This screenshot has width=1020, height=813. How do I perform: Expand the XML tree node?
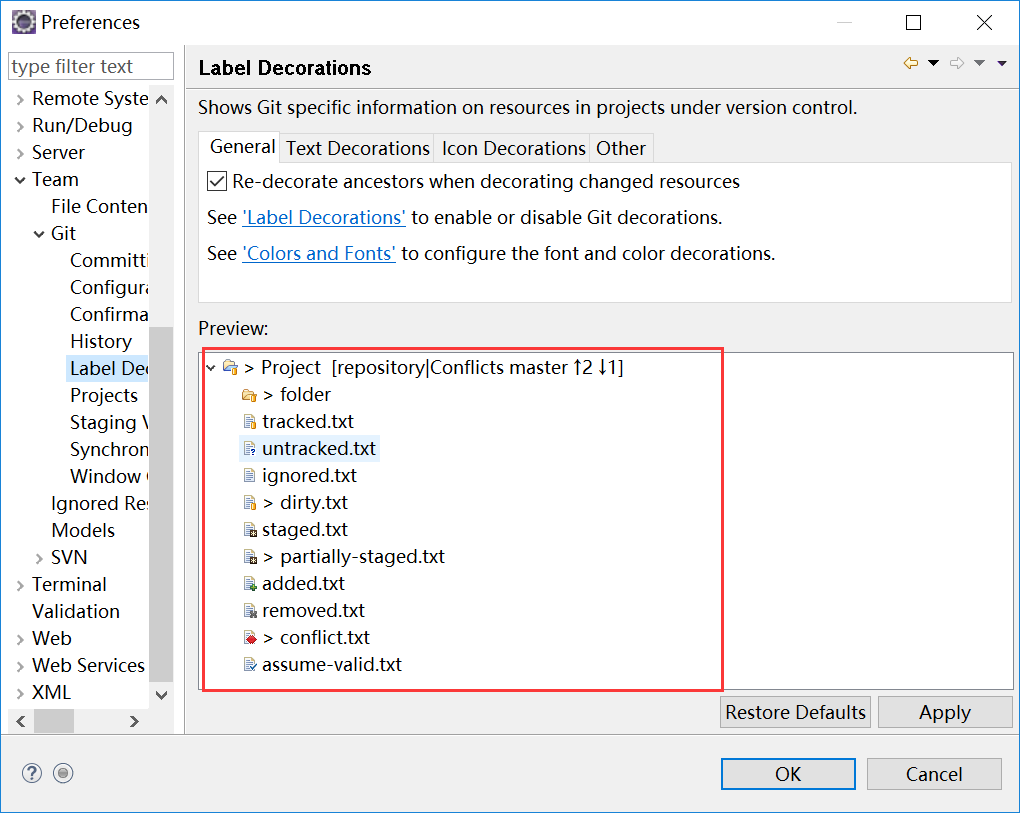(x=20, y=693)
